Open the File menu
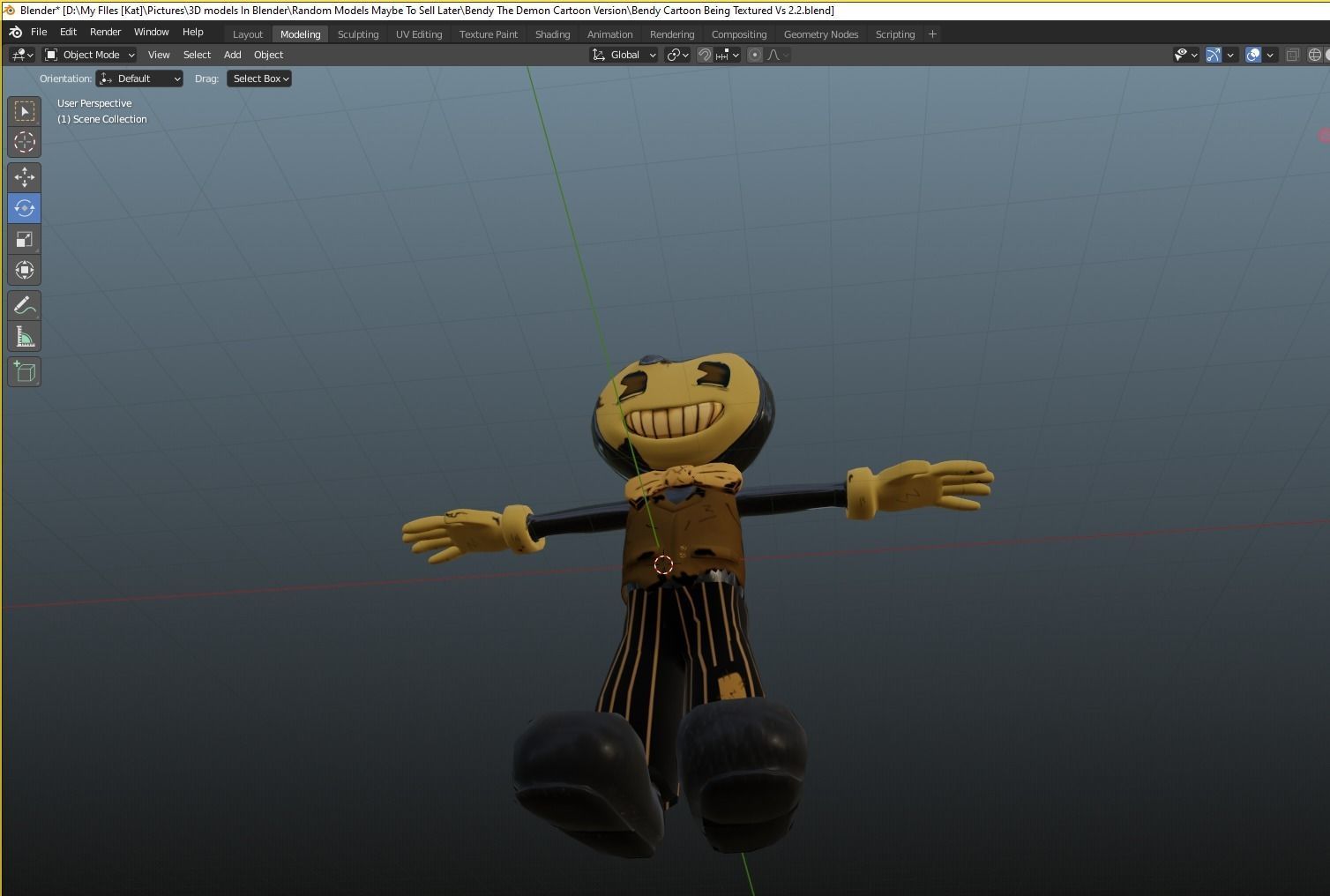 [x=39, y=32]
